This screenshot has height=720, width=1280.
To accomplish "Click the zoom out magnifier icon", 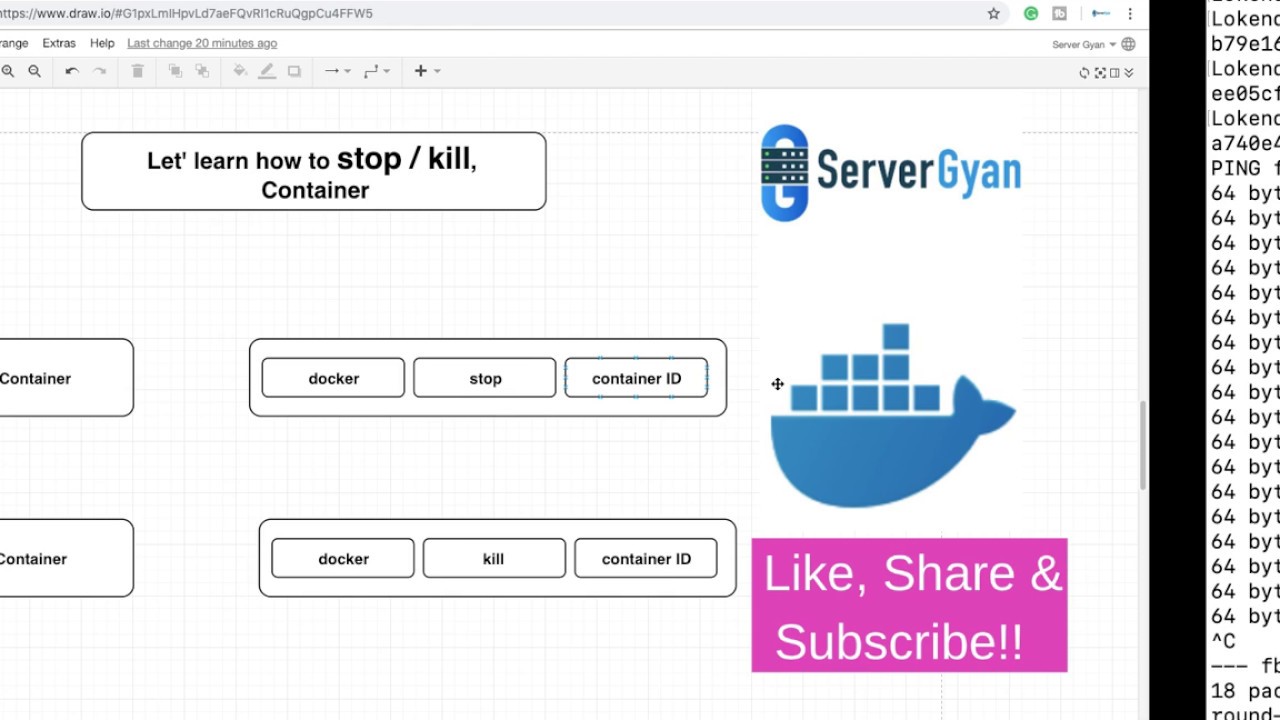I will pos(35,71).
